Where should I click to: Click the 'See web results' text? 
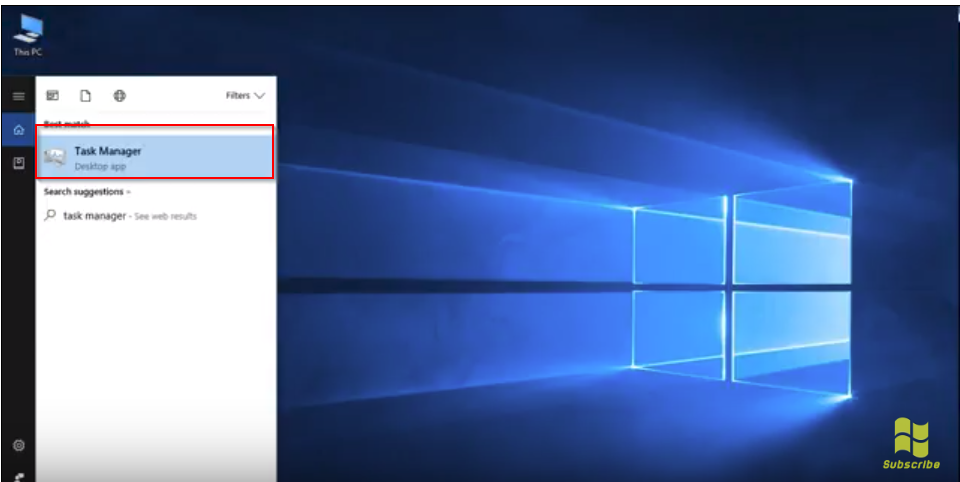point(166,216)
